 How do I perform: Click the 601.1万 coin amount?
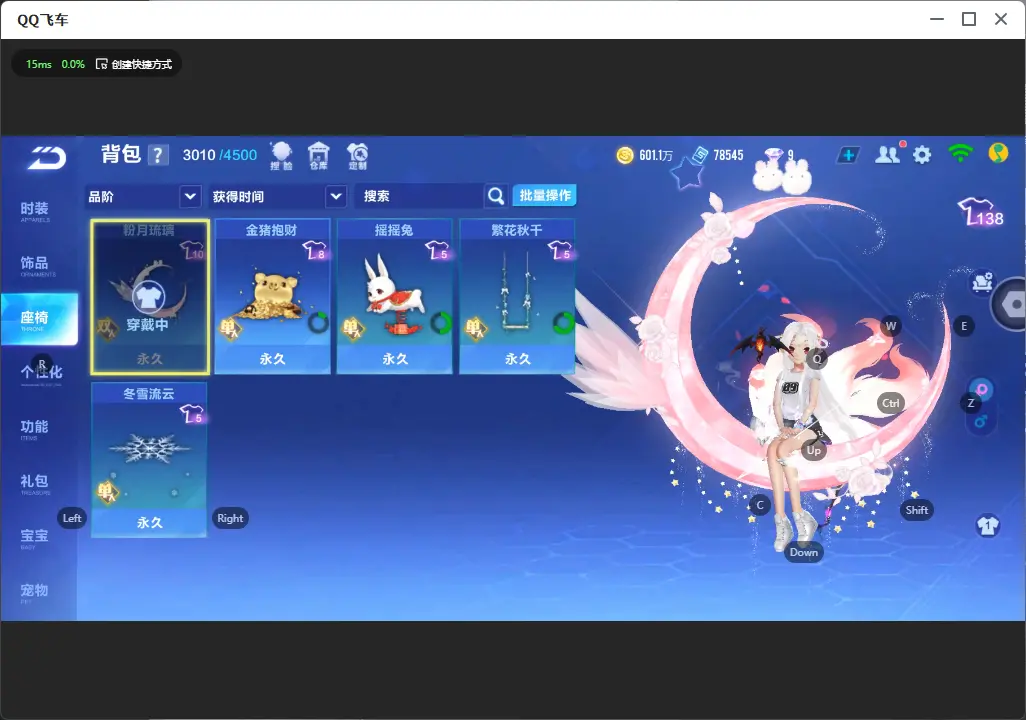656,155
